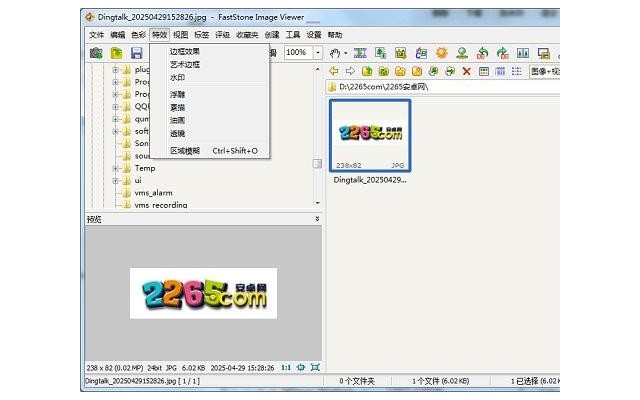
Task: Click the compare selected images icon
Action: point(523,53)
